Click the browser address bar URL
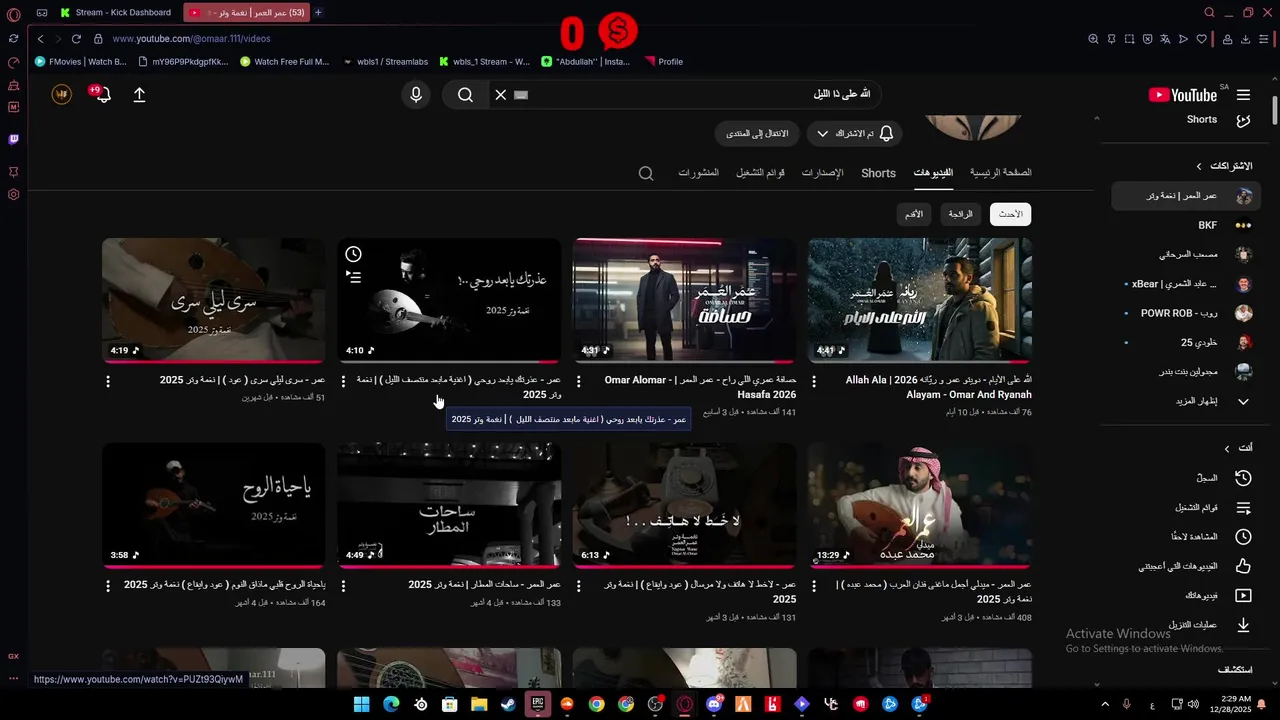 [191, 39]
